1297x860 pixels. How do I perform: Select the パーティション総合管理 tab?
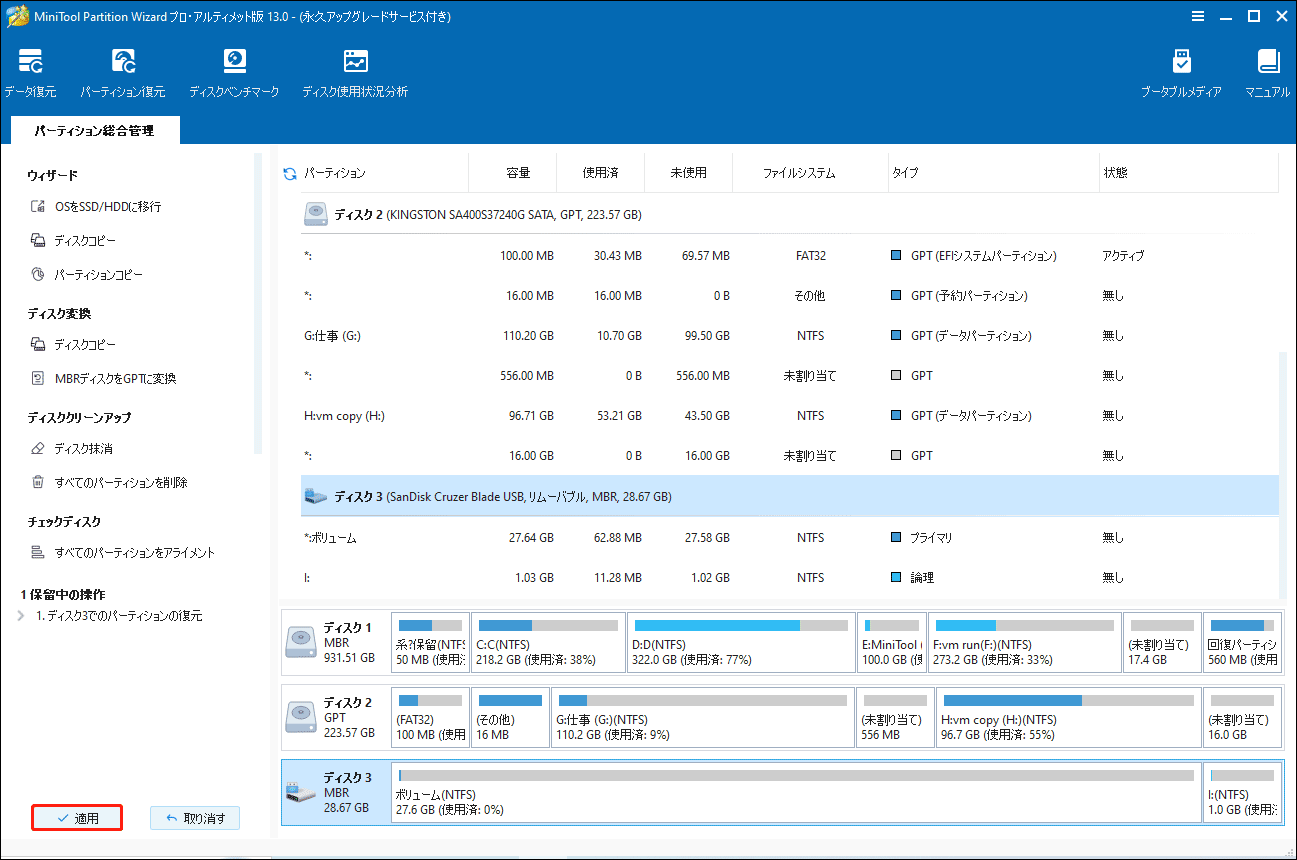coord(94,131)
